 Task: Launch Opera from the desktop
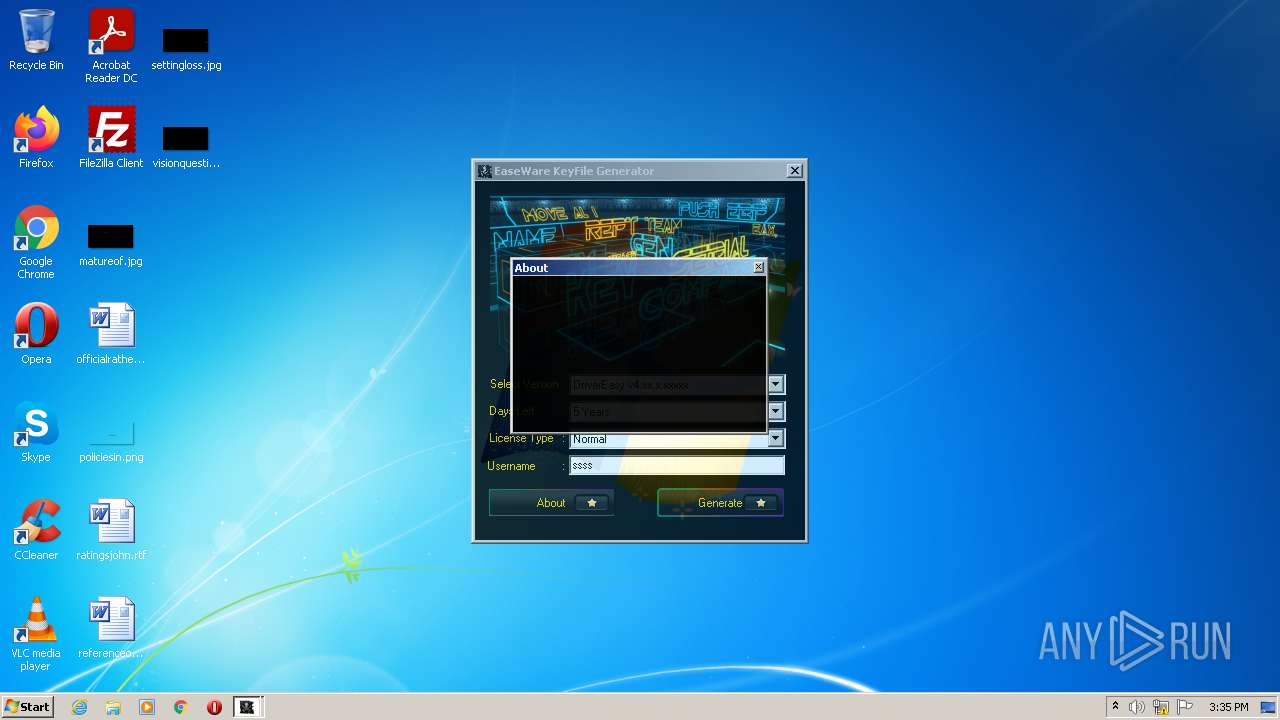coord(36,334)
